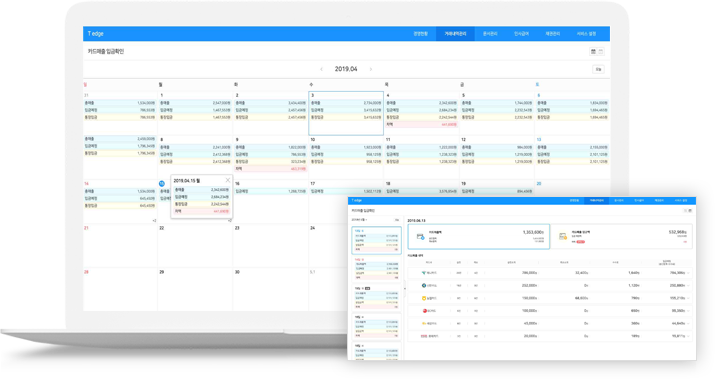Image resolution: width=715 pixels, height=379 pixels.
Task: Go to next month arrow
Action: tap(371, 69)
